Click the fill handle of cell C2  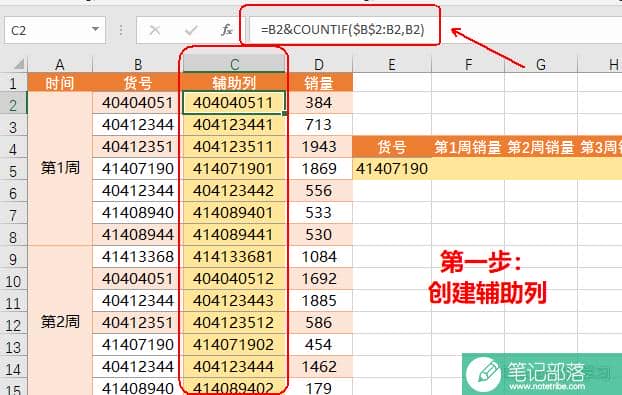pos(285,114)
